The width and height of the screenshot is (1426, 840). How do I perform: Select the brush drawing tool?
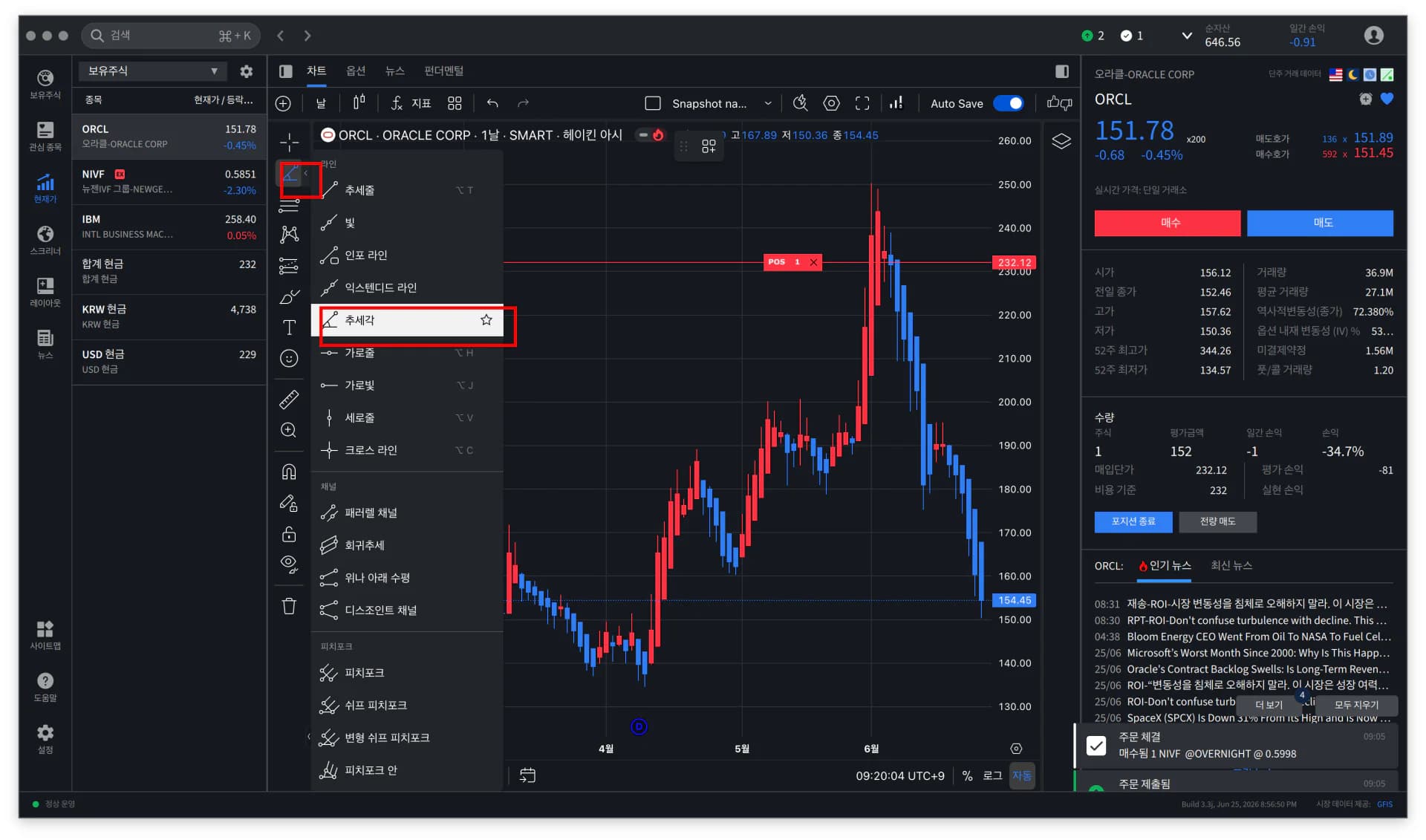tap(289, 297)
